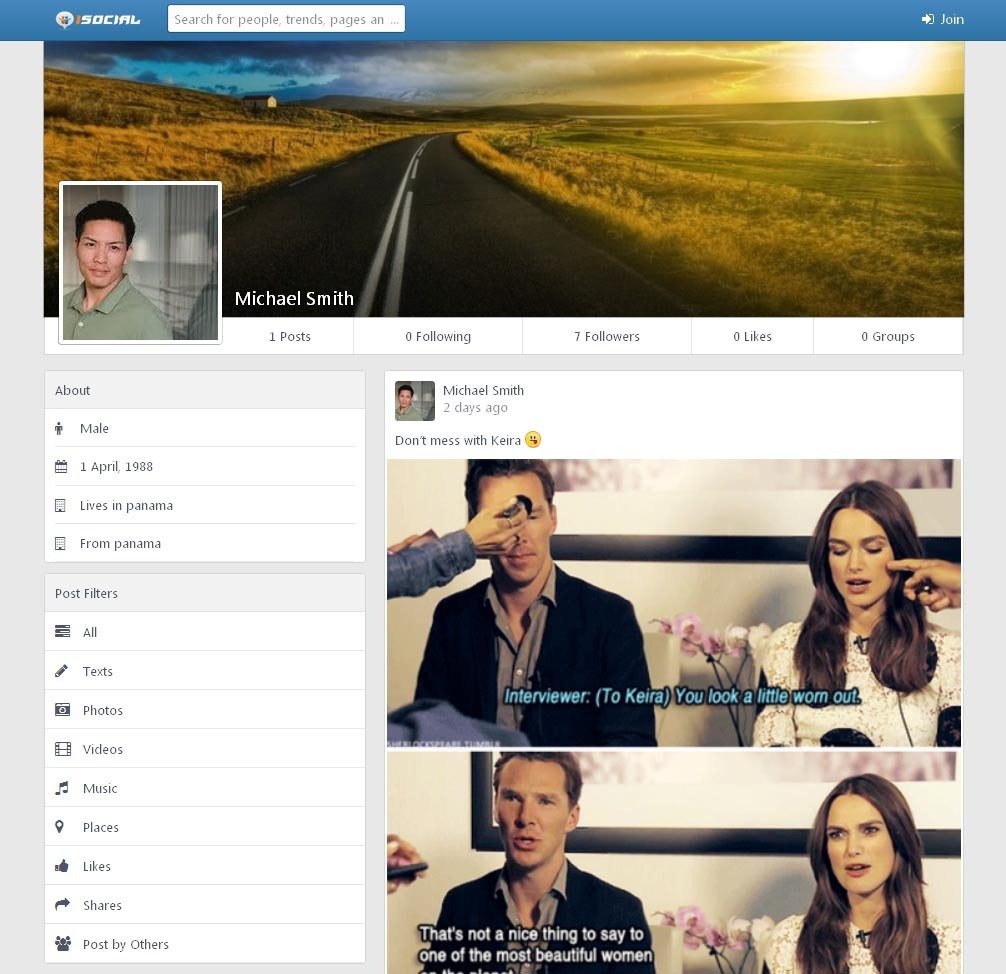Click the gender icon in About
This screenshot has height=974, width=1006.
coord(59,428)
